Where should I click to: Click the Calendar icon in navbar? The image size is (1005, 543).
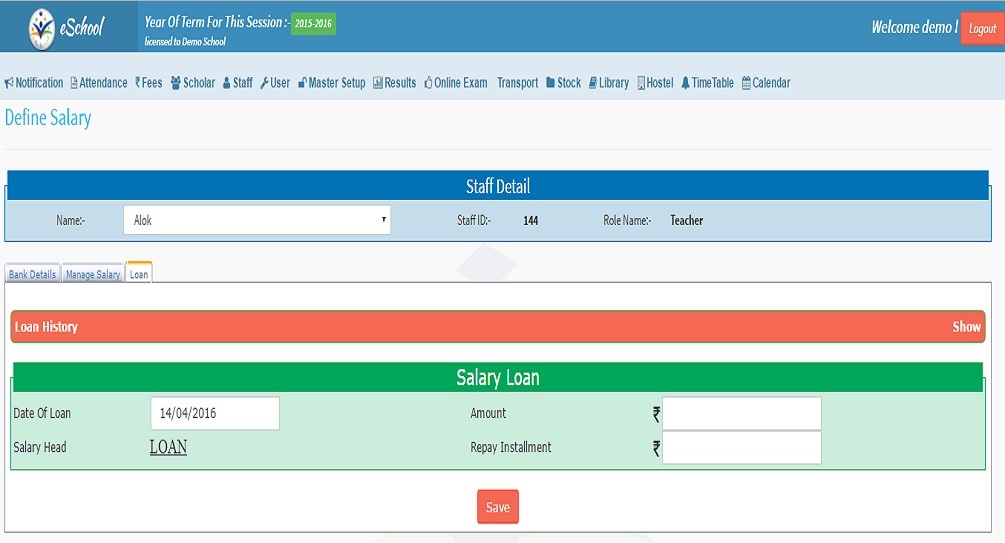pos(746,83)
